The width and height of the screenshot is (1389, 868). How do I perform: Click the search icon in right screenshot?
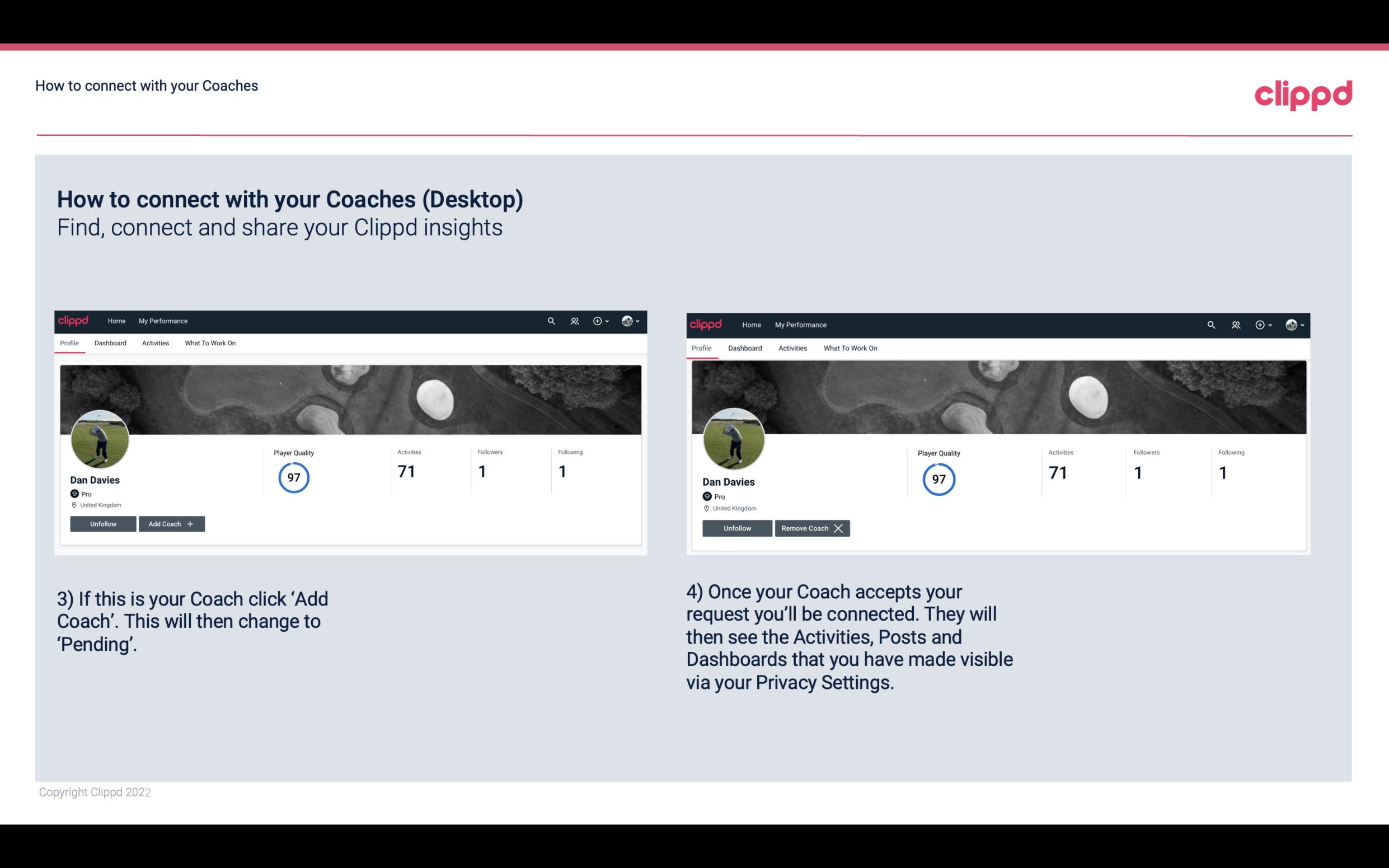point(1211,324)
